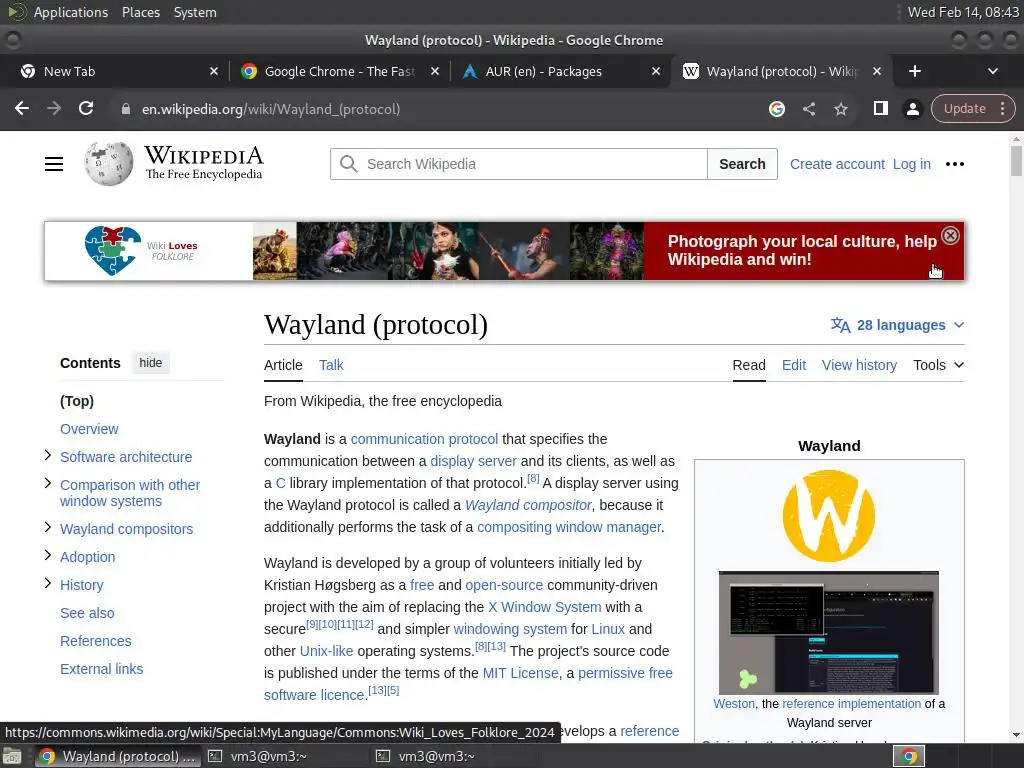Click the Wikipedia wordmark title
This screenshot has height=768, width=1024.
(204, 155)
